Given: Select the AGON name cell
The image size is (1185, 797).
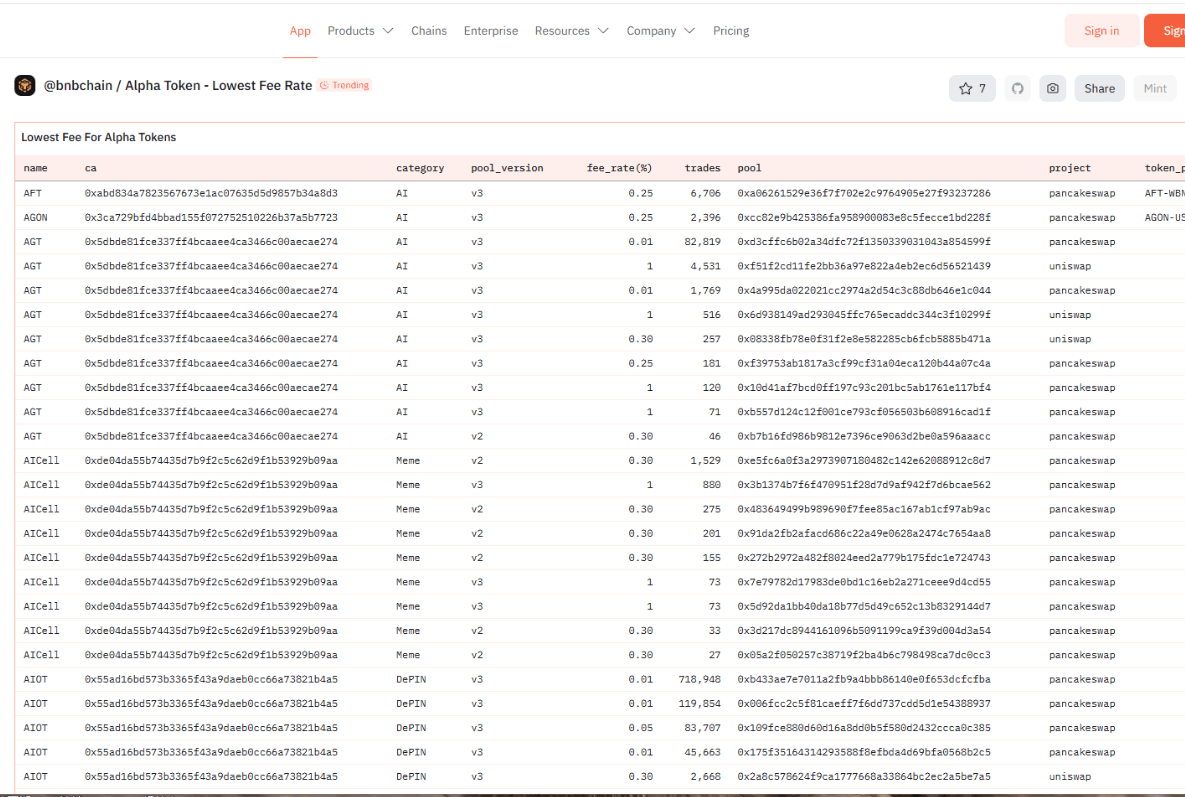Looking at the screenshot, I should [36, 218].
